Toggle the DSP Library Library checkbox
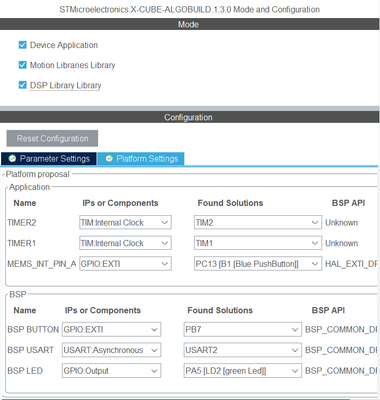The width and height of the screenshot is (380, 400). coord(22,85)
